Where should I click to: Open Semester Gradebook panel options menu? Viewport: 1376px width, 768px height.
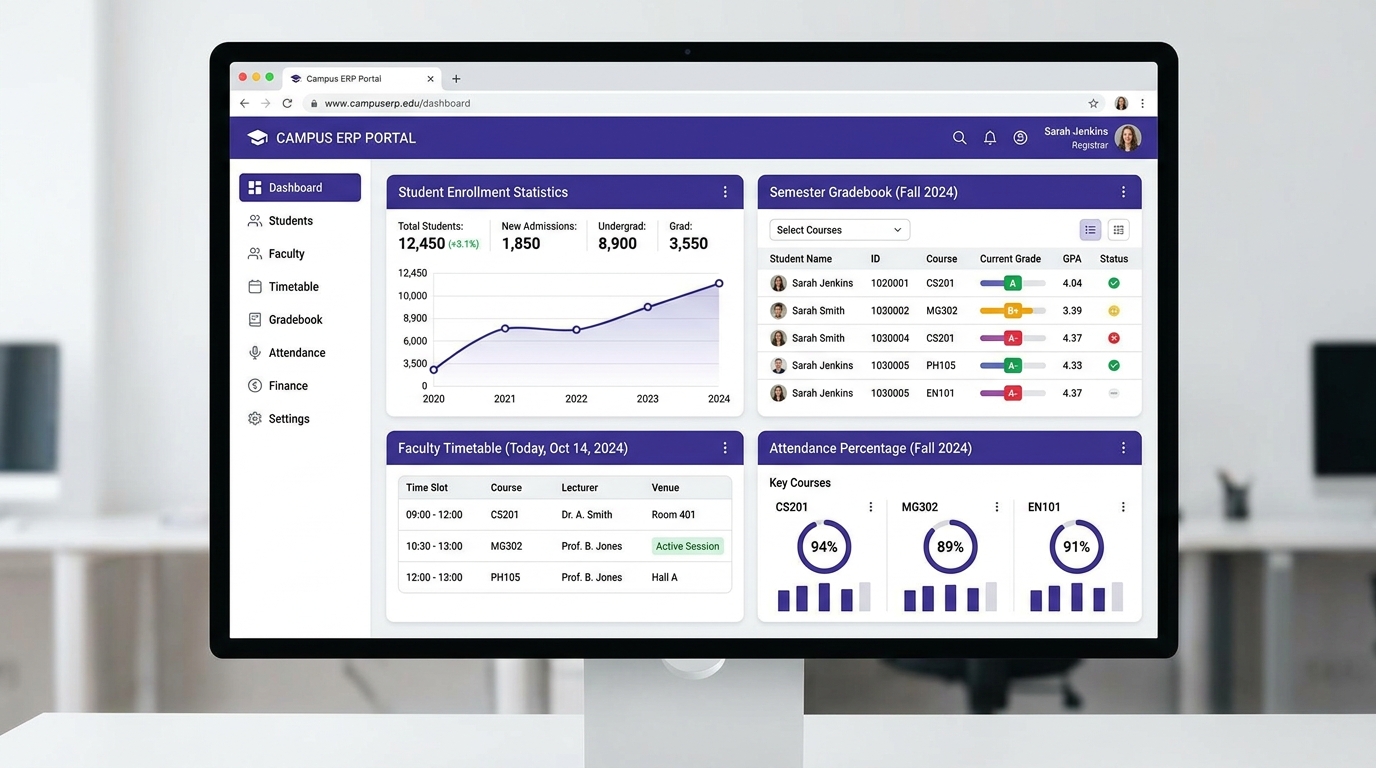click(x=1123, y=192)
